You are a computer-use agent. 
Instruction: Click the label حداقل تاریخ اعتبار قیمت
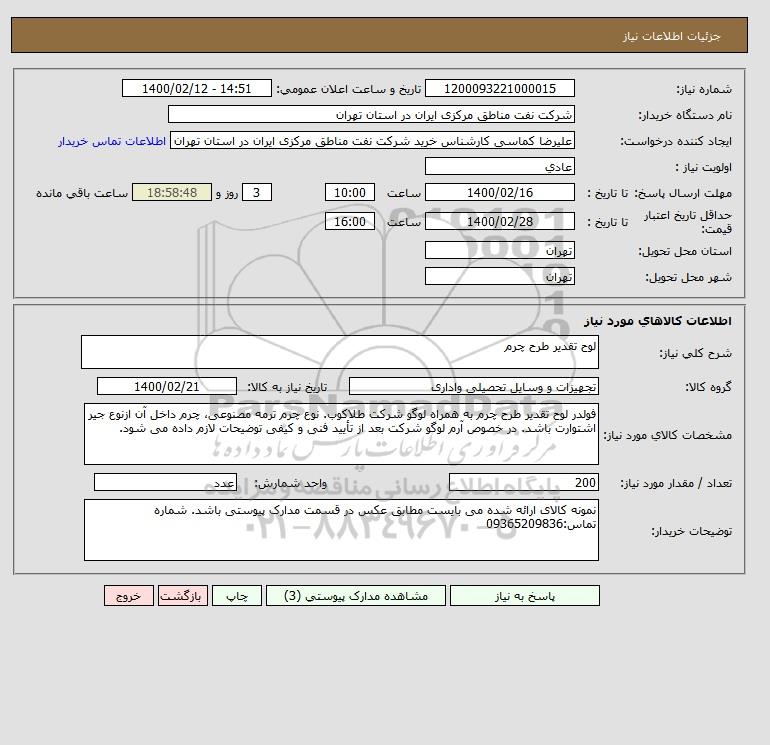pos(688,222)
